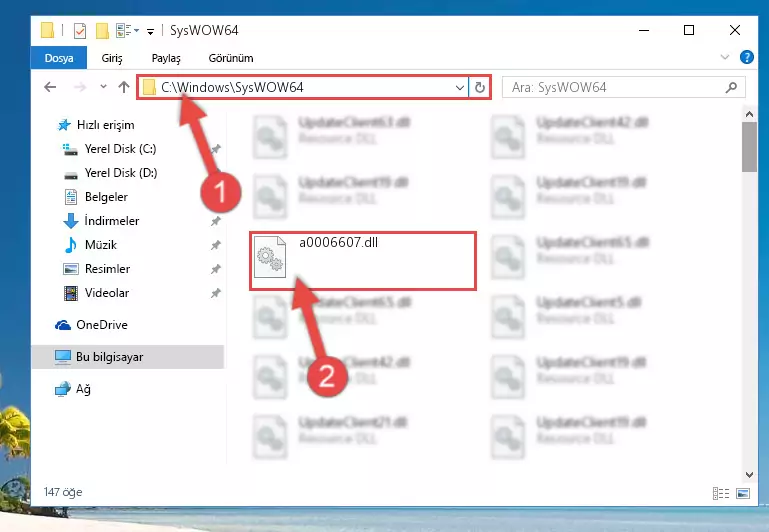Image resolution: width=769 pixels, height=532 pixels.
Task: Click the folder icon in the address bar
Action: pos(149,87)
